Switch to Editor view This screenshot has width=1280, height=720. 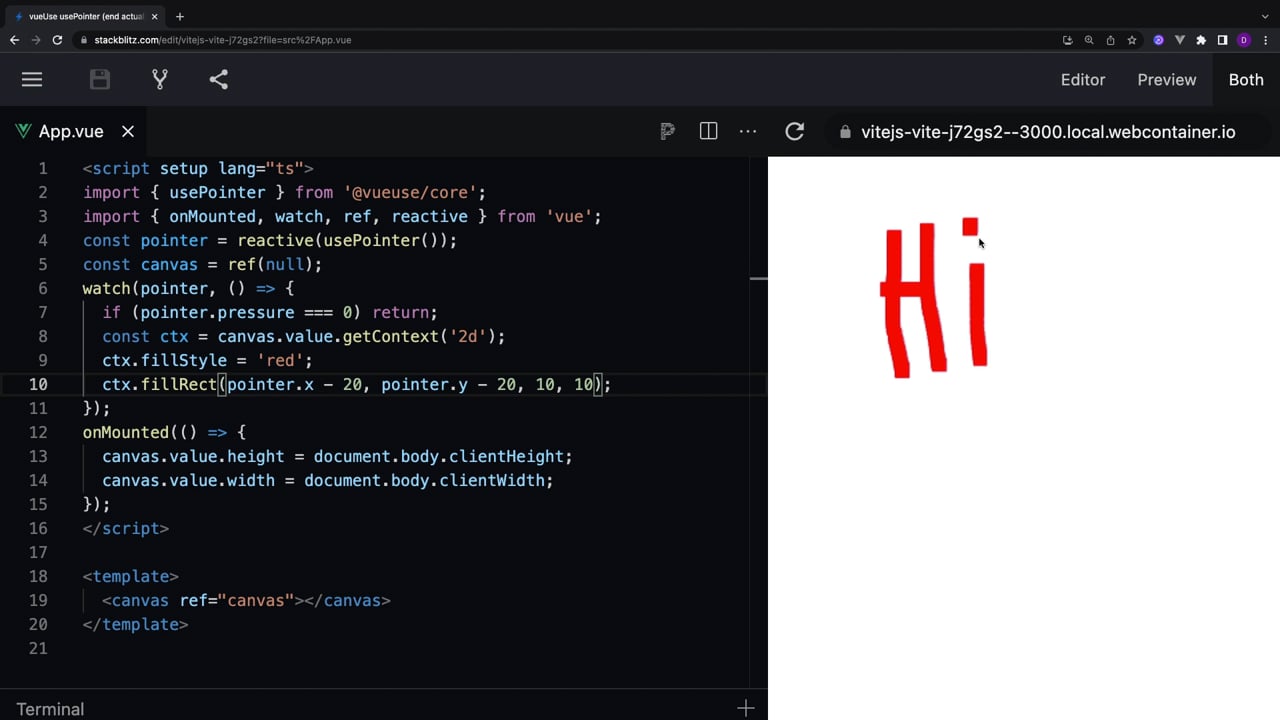coord(1083,80)
